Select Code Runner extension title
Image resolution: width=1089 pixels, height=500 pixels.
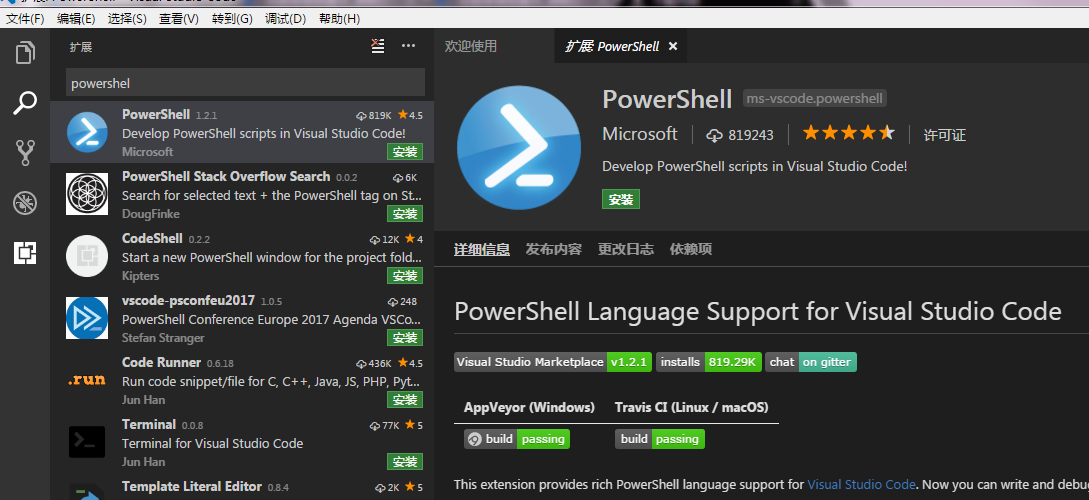tap(161, 362)
